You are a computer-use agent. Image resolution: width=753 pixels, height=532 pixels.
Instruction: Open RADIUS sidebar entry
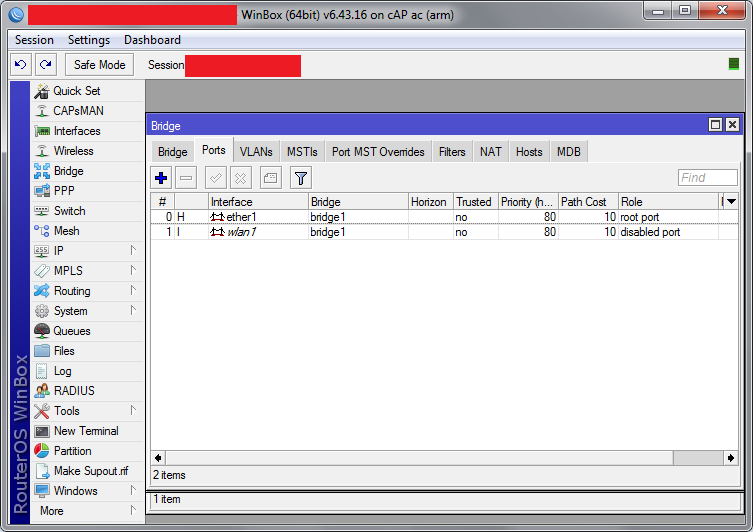[88, 391]
